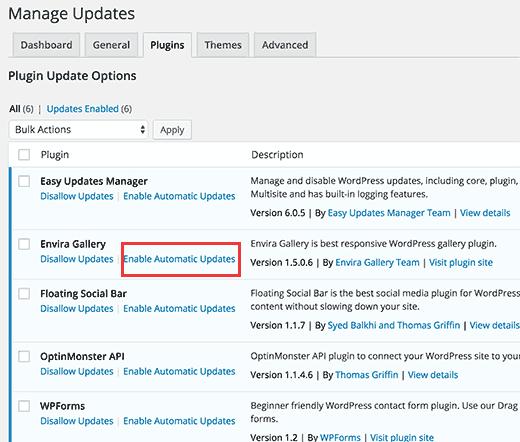Open Easy Updates Manager Team author link
Viewport: 520px width, 442px height.
[389, 213]
